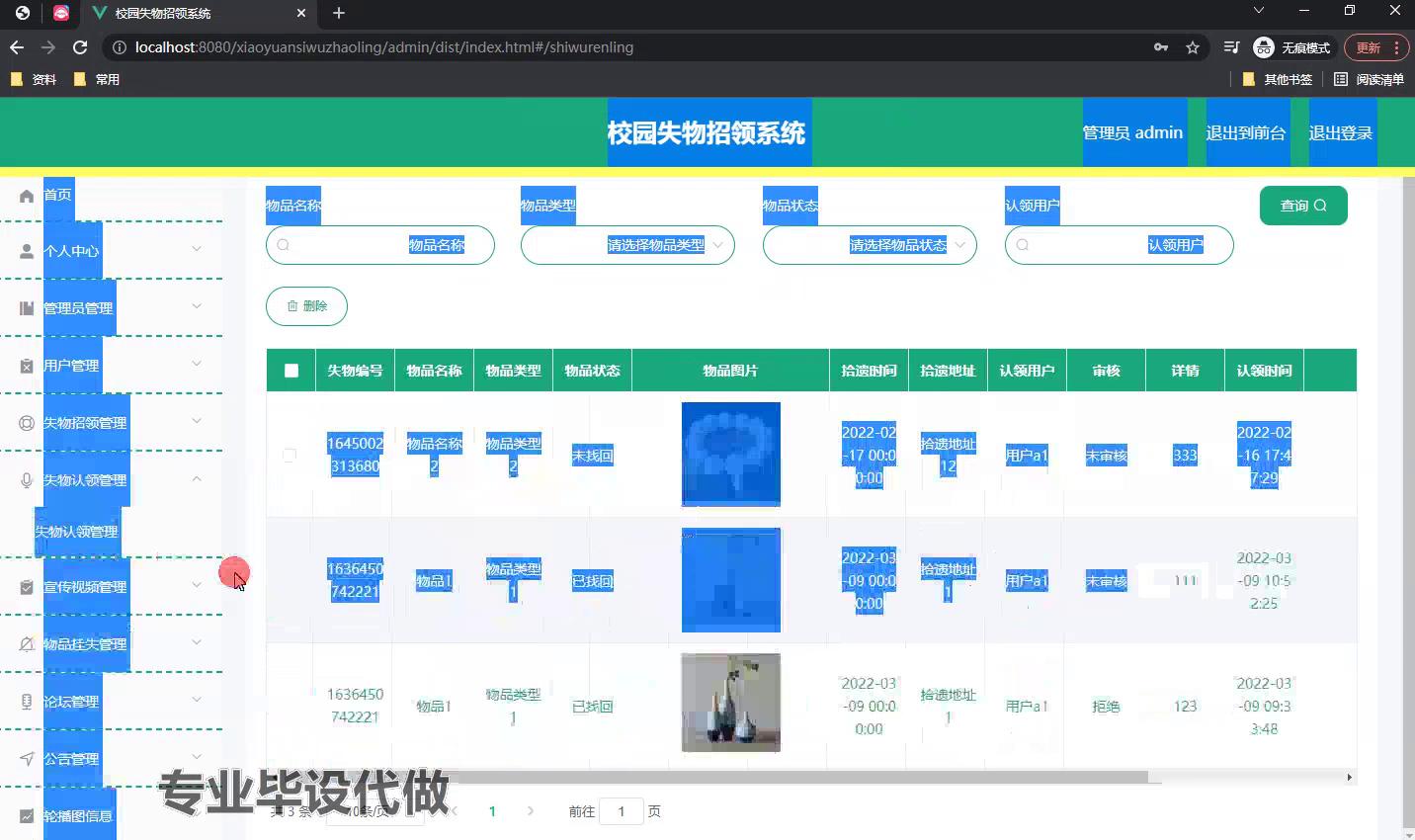Open the 请选择物品类型 dropdown
This screenshot has height=840, width=1415.
click(x=627, y=245)
